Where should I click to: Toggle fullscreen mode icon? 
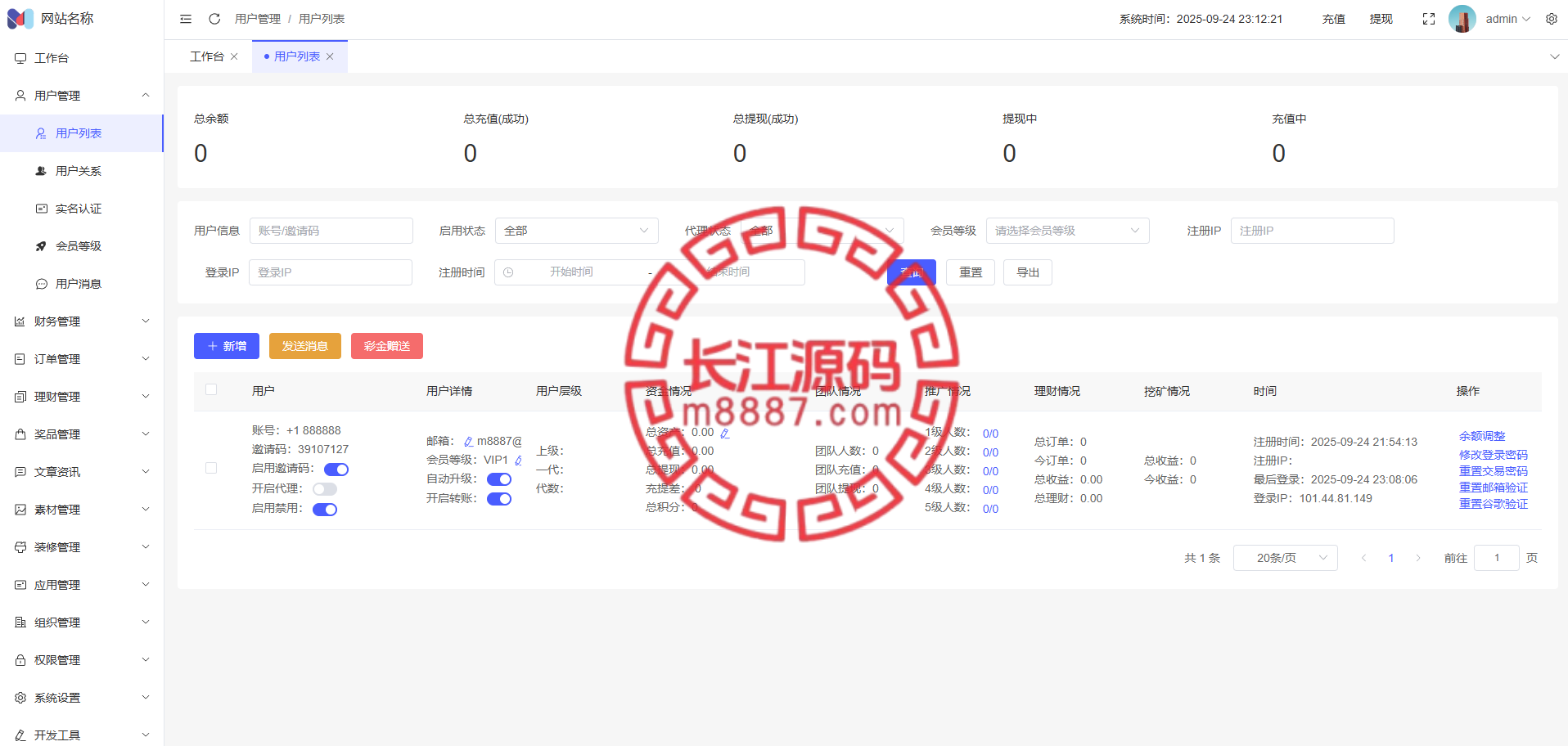[1429, 19]
